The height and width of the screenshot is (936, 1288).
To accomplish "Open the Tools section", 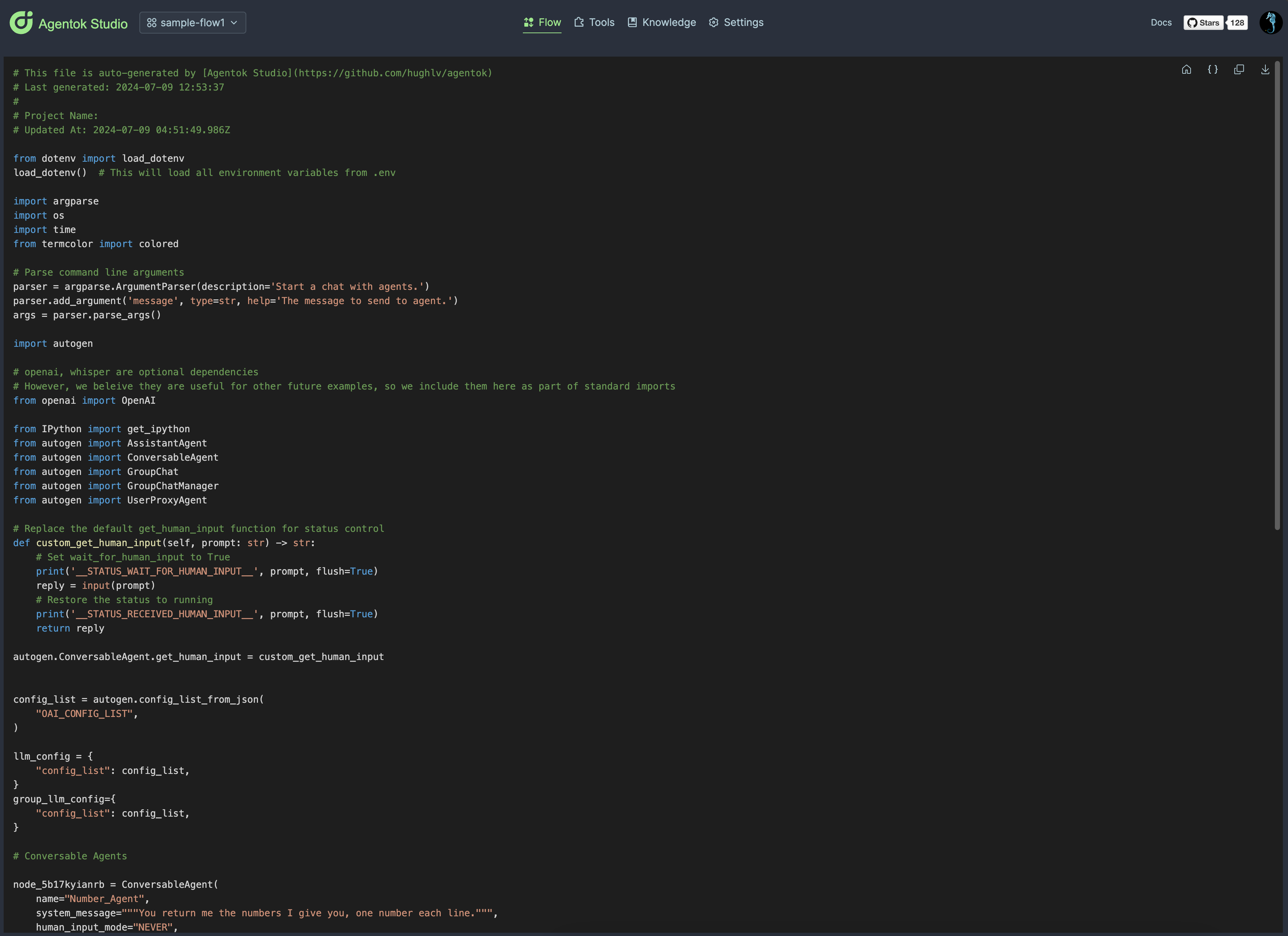I will pos(600,22).
